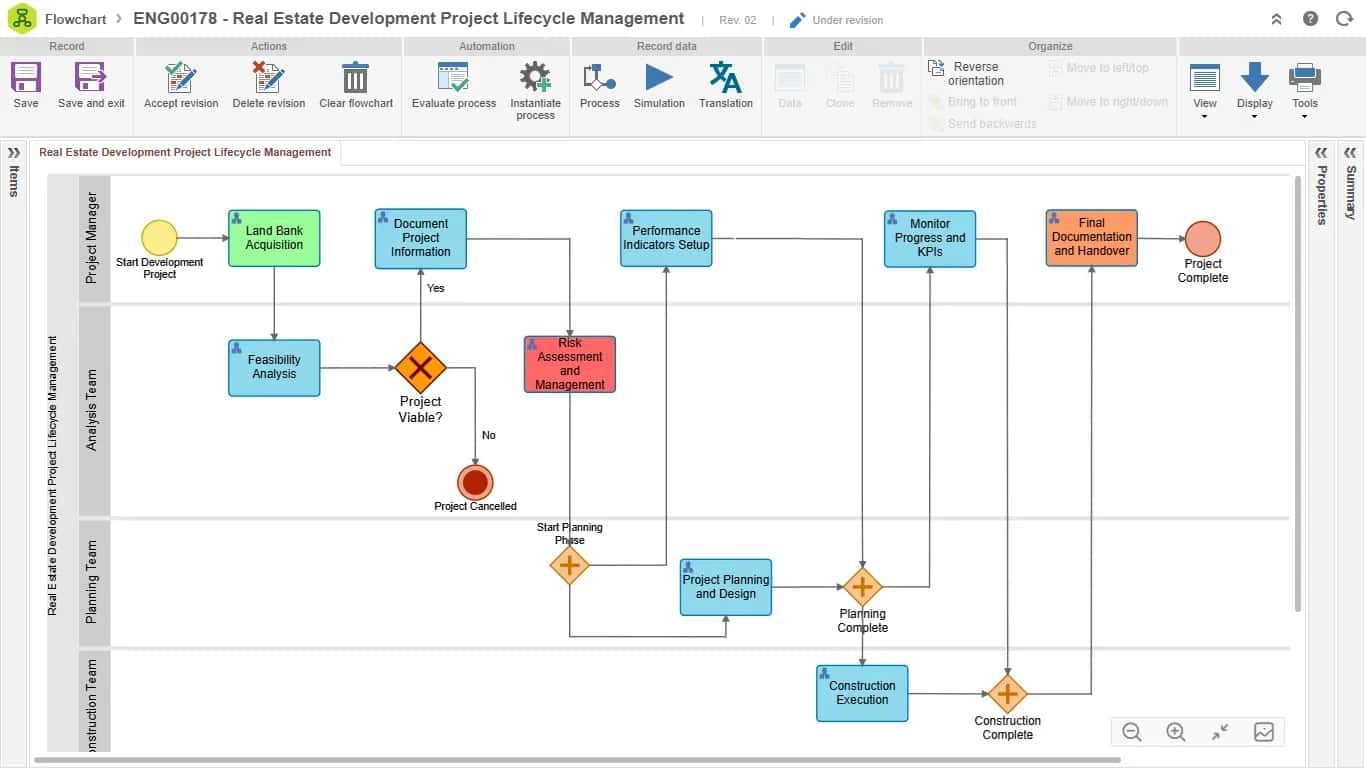Viewport: 1366px width, 768px height.
Task: Click the refresh icon in header
Action: pos(1344,19)
